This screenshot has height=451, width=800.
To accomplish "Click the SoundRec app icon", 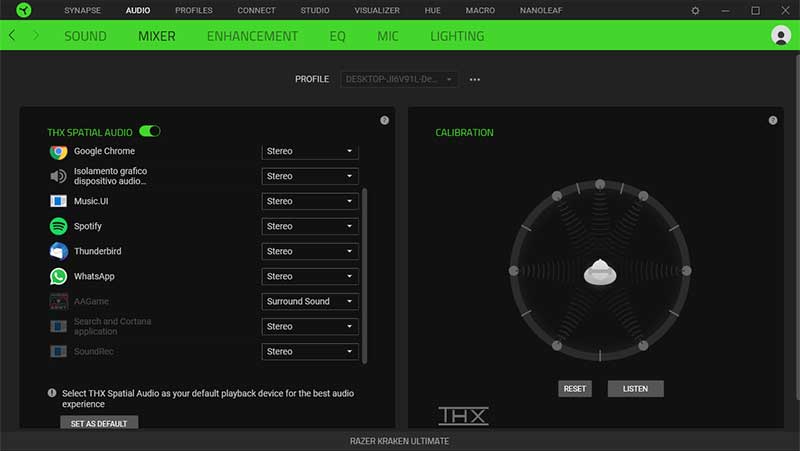I will [x=58, y=351].
